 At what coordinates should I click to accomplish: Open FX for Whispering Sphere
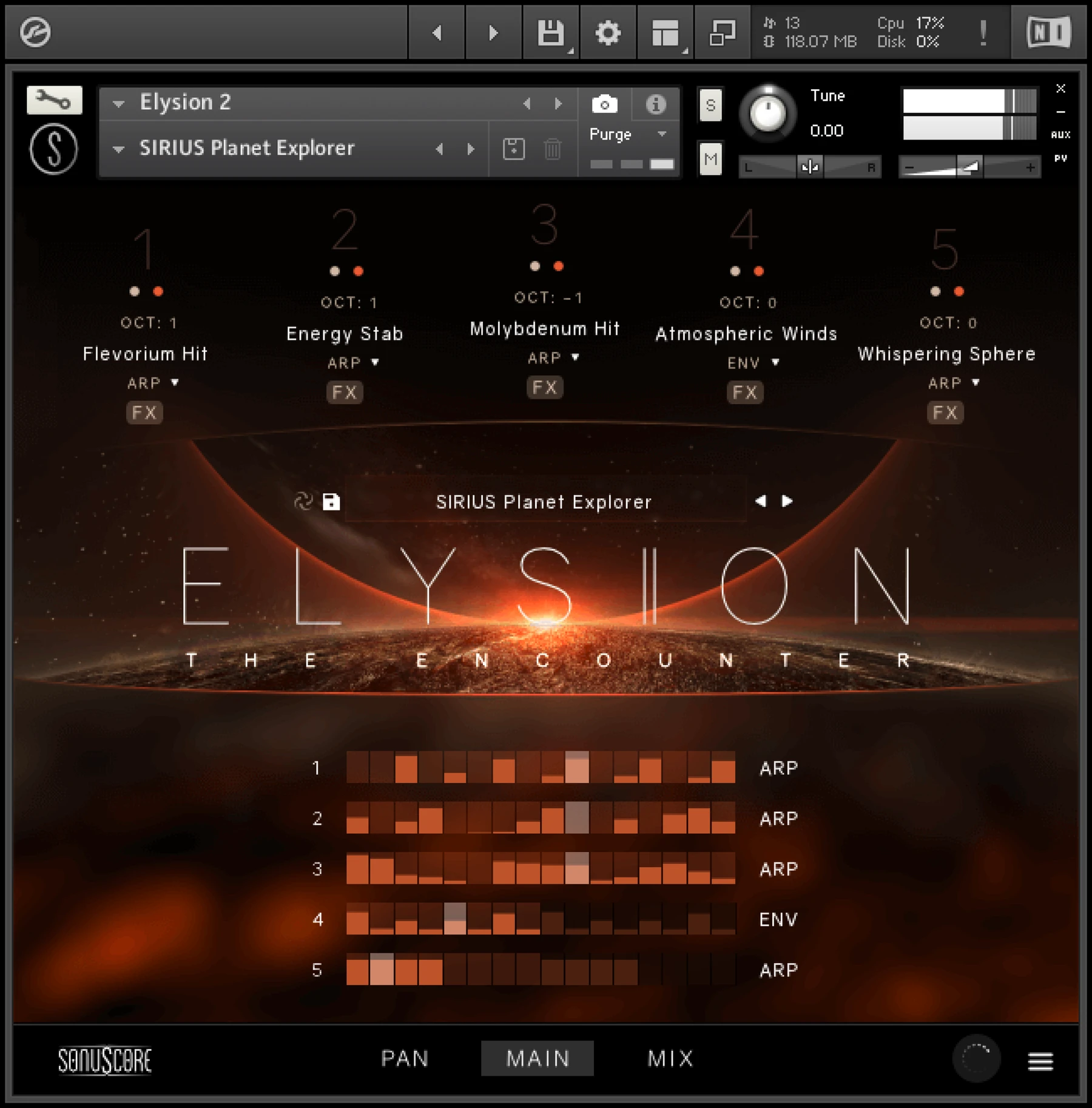[x=945, y=413]
